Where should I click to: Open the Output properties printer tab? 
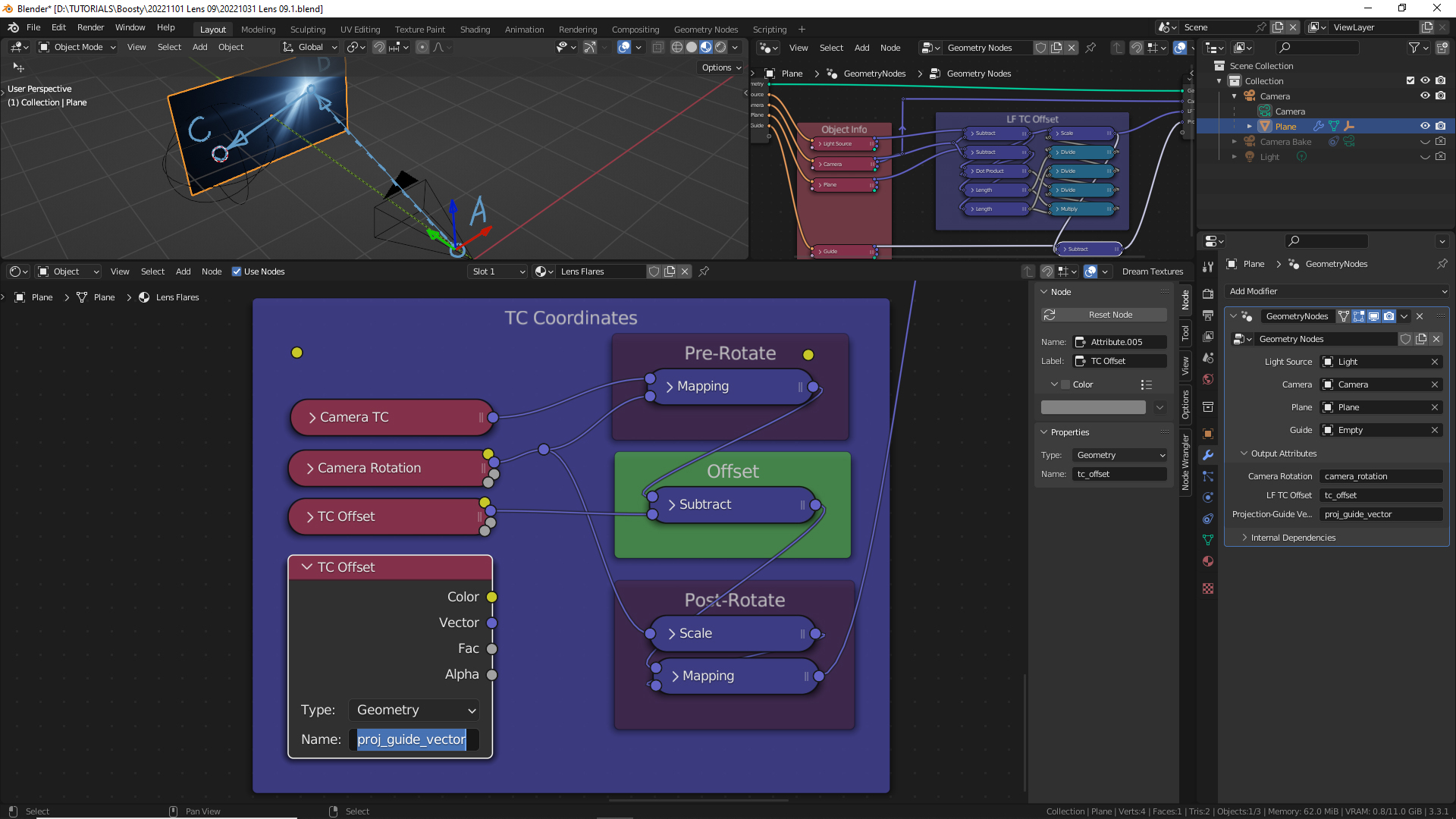pyautogui.click(x=1208, y=315)
